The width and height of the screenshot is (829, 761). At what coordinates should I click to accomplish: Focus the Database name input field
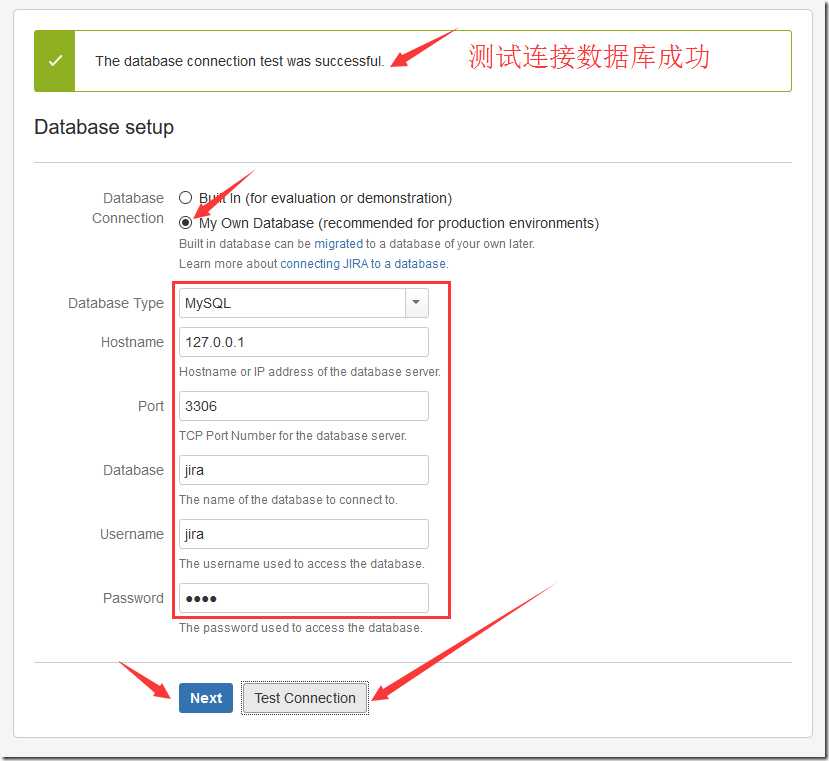303,470
